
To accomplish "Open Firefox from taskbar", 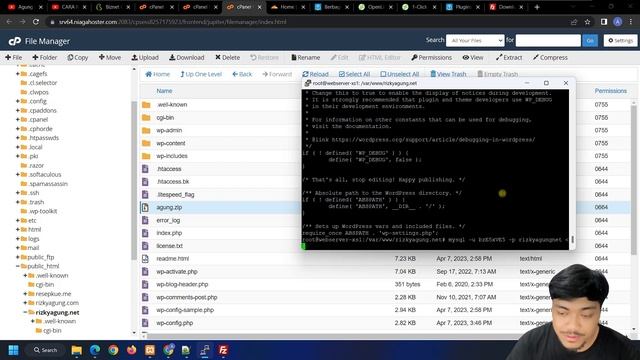I will (131, 350).
